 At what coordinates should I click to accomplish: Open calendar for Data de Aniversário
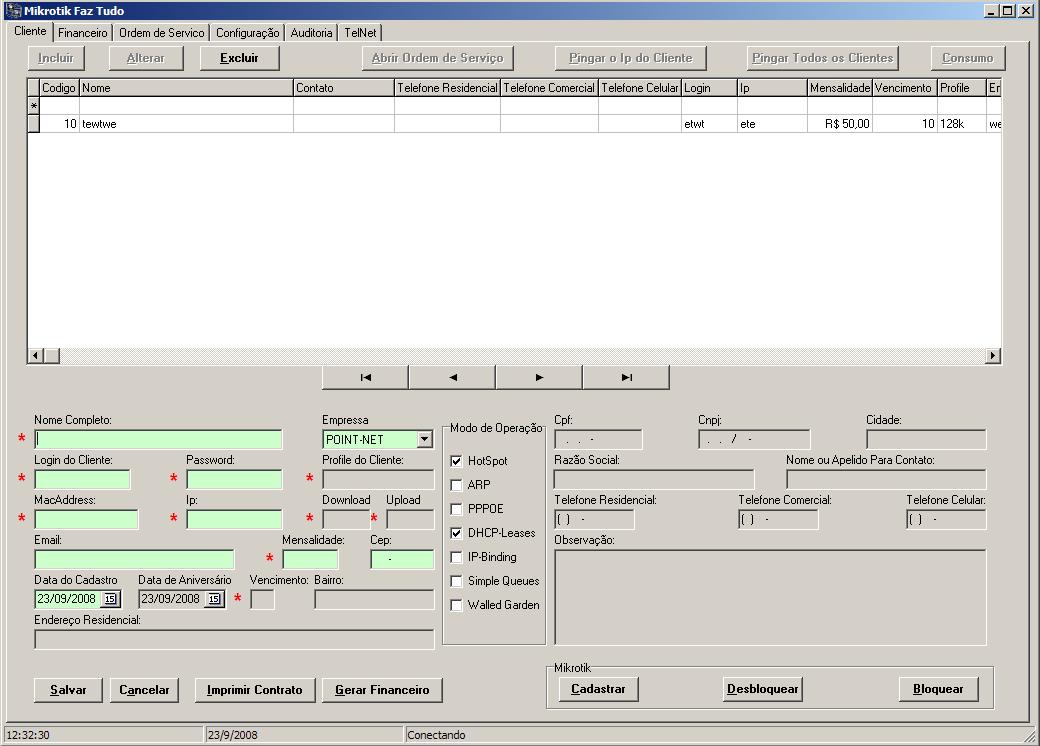[x=214, y=599]
